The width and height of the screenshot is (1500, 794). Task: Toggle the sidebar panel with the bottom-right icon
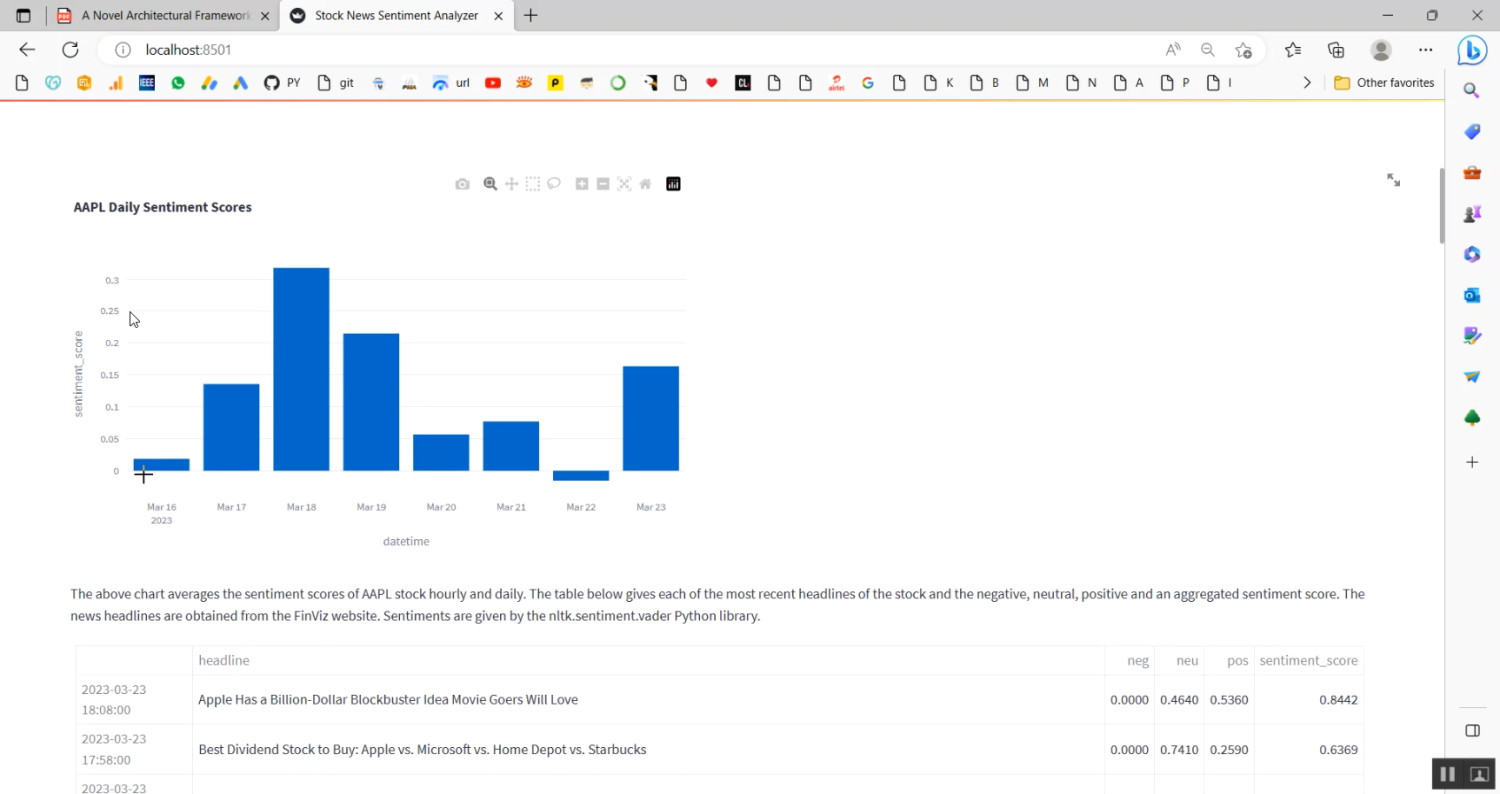[1471, 730]
